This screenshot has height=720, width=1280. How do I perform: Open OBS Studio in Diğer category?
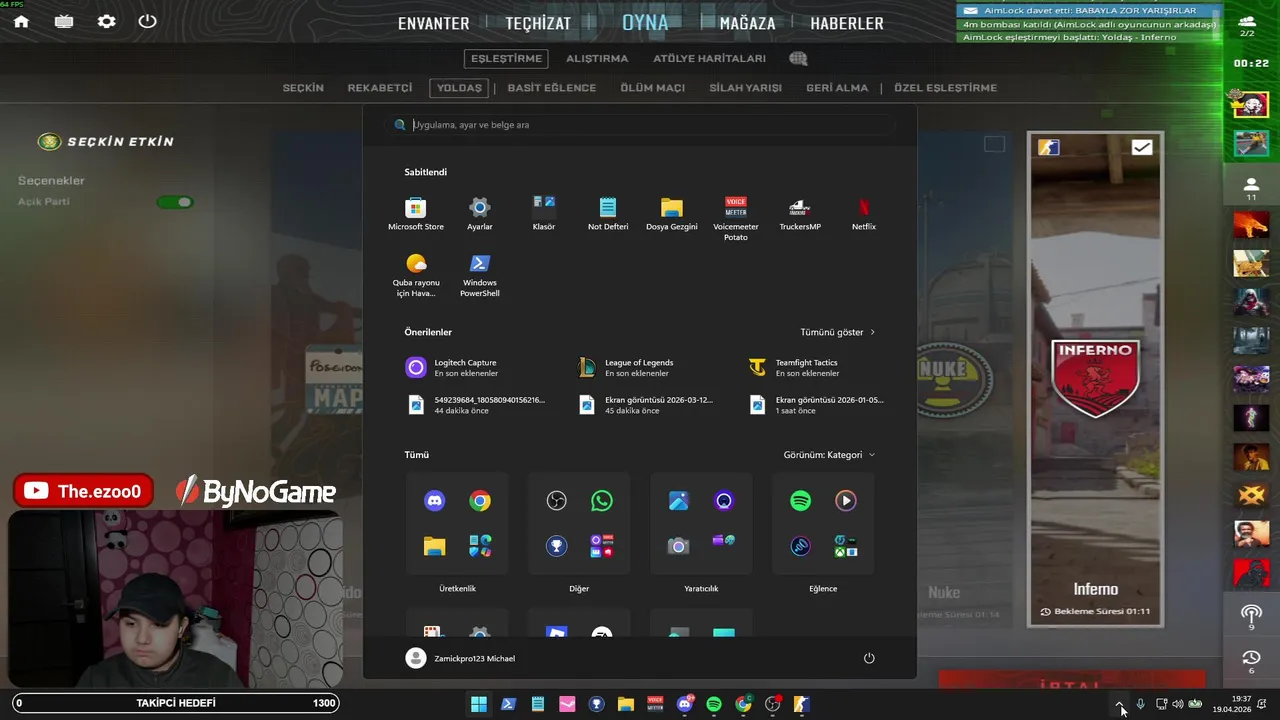coord(557,501)
